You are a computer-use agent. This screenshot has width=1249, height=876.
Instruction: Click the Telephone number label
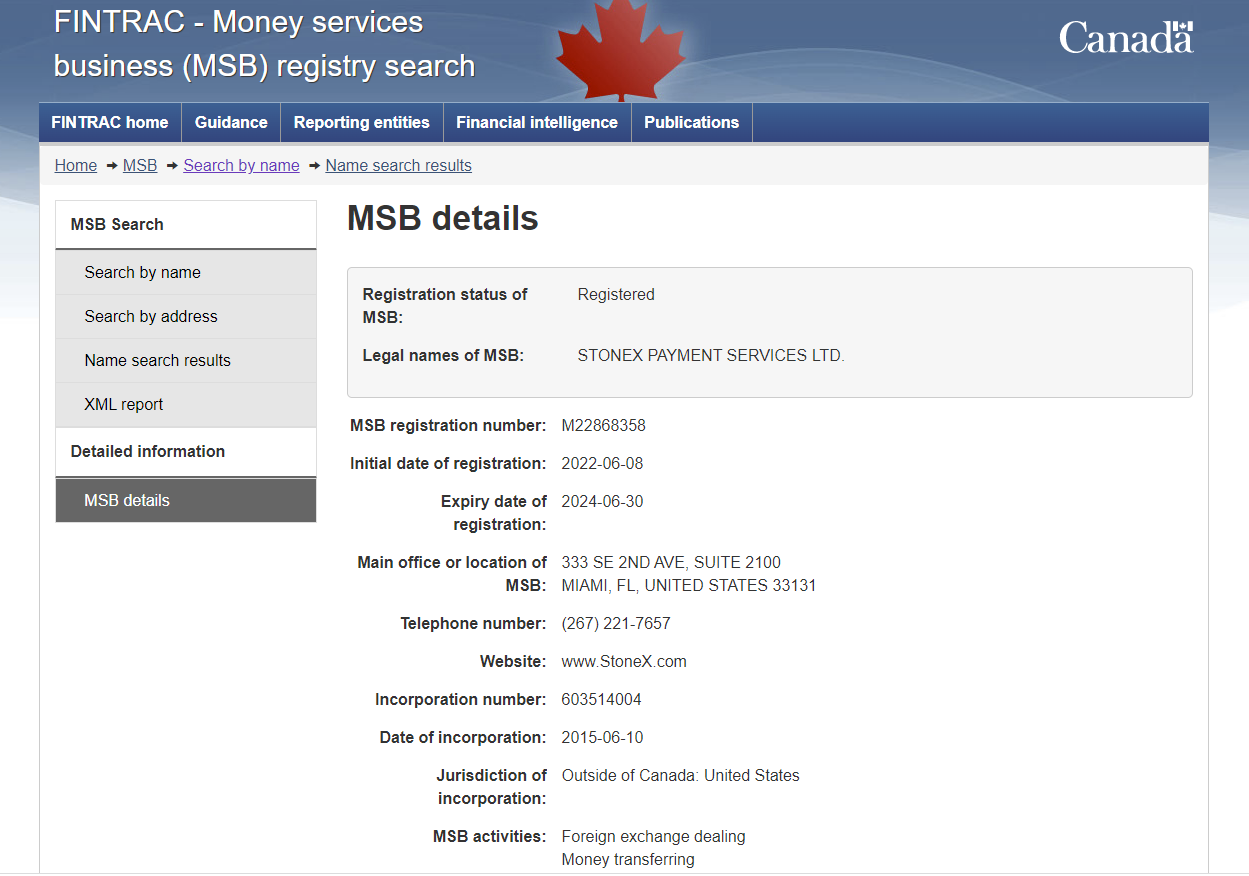474,623
